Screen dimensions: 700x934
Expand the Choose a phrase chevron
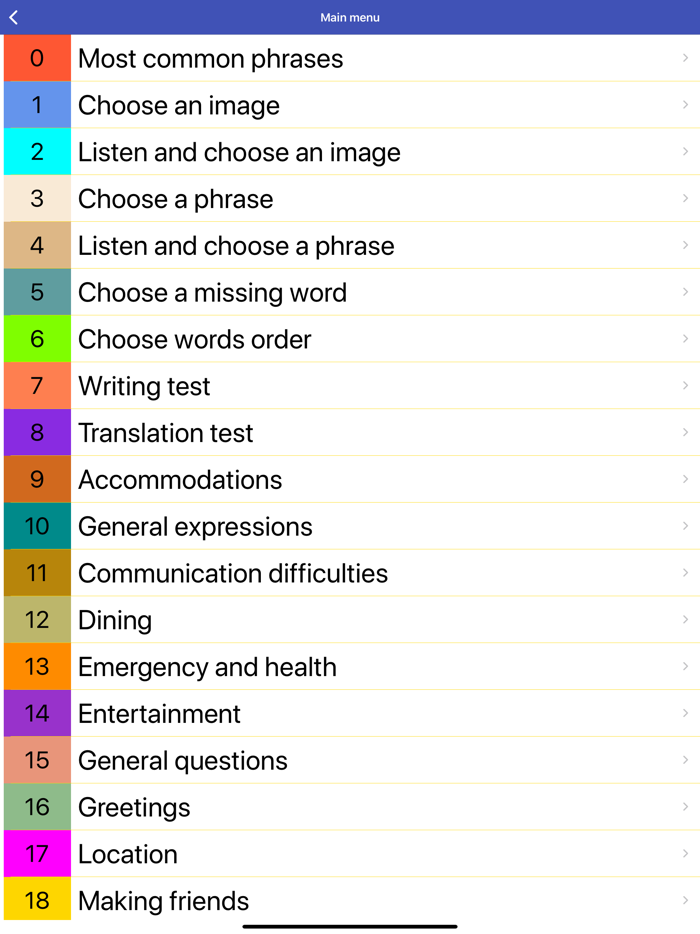tap(685, 198)
